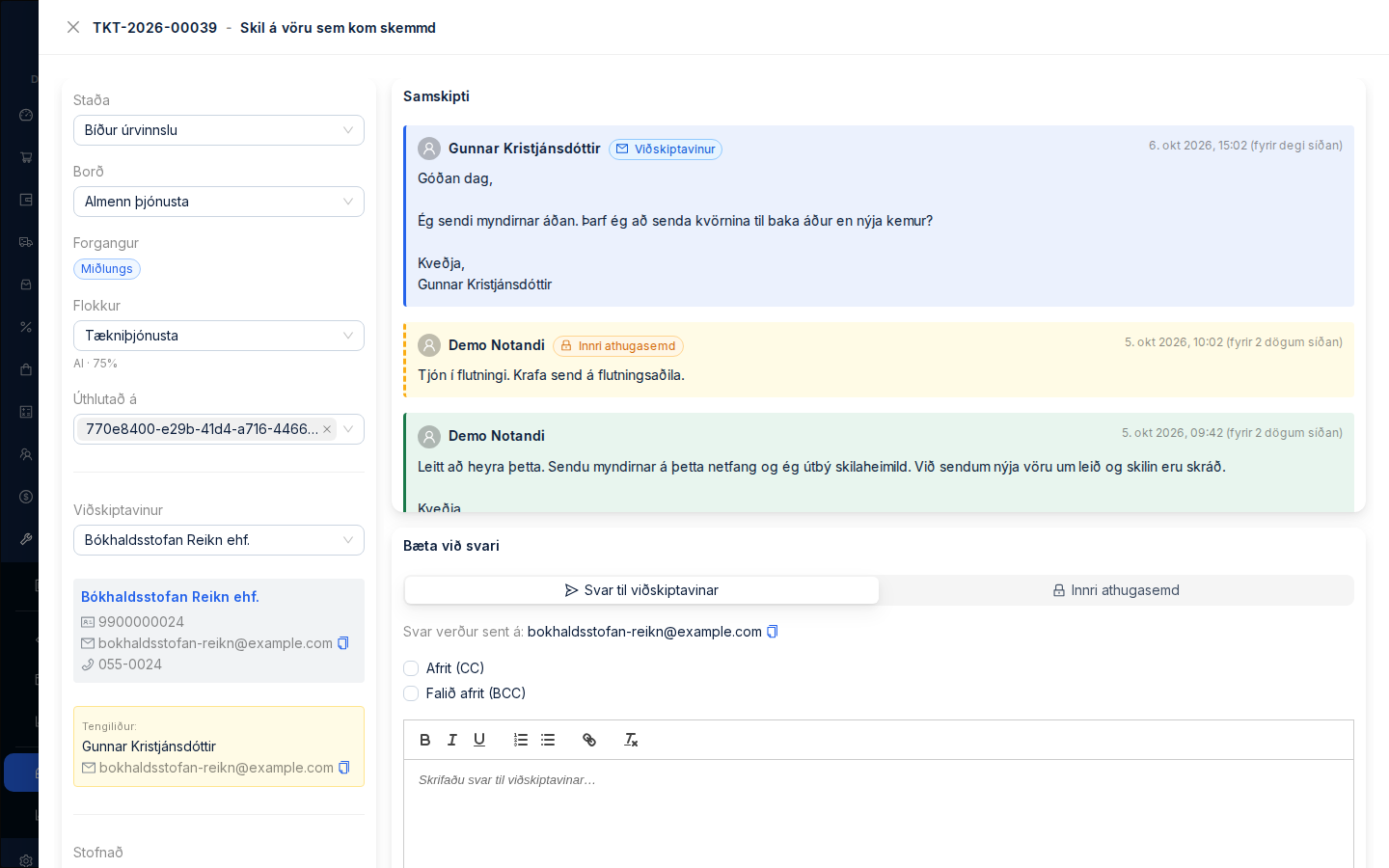
Task: Open the settings gear in sidebar
Action: click(x=26, y=860)
